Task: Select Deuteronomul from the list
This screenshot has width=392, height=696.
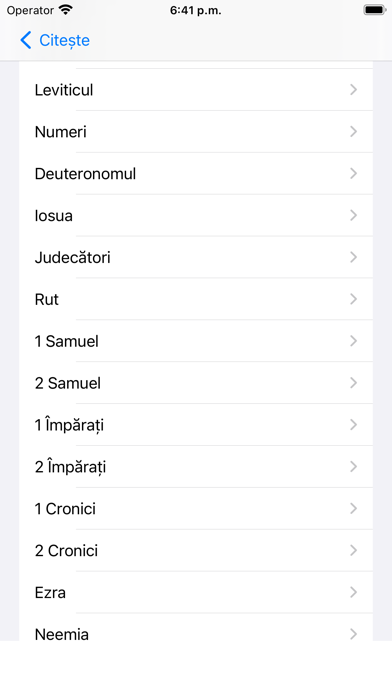Action: point(196,174)
